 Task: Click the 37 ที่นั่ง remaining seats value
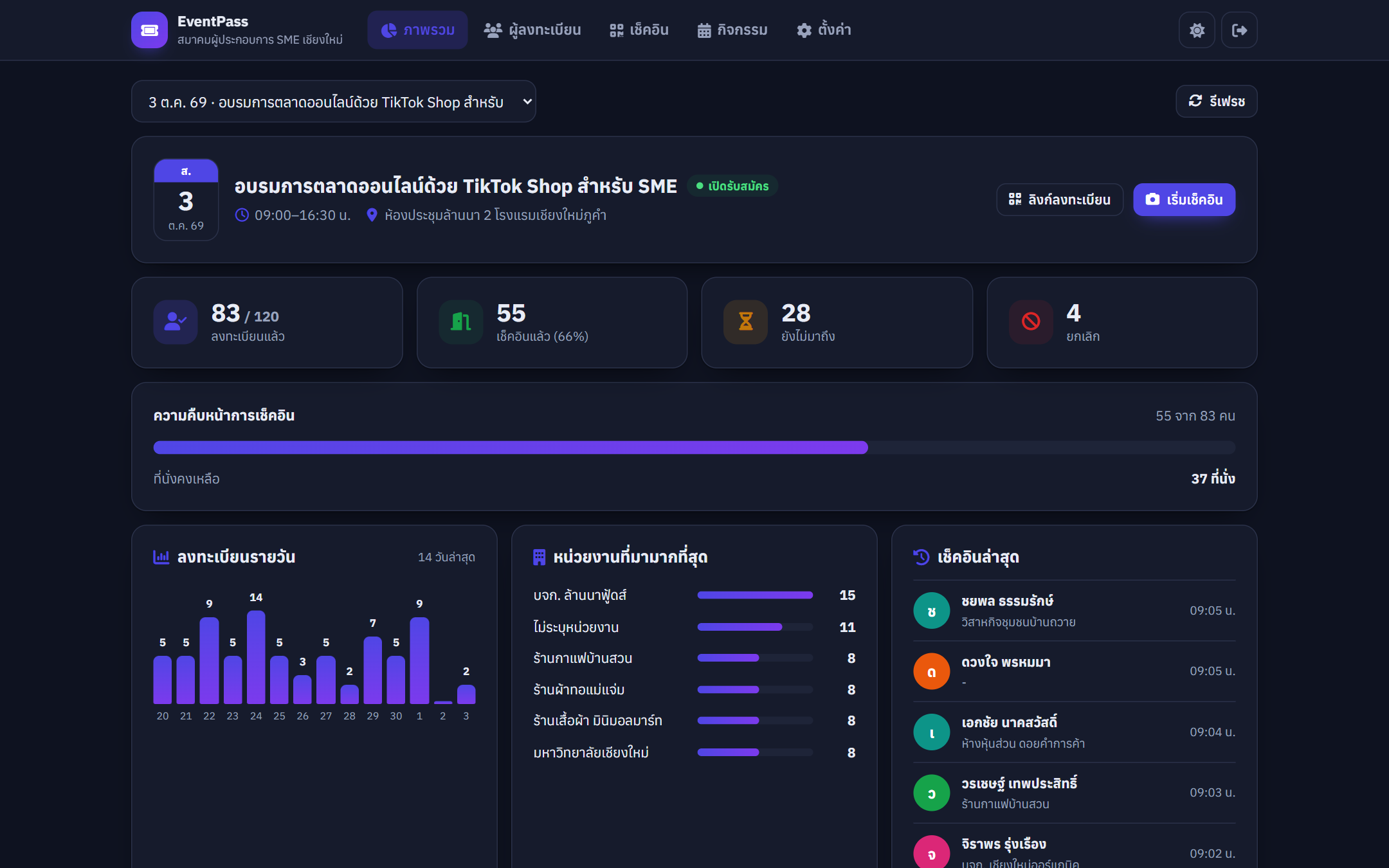[x=1213, y=478]
